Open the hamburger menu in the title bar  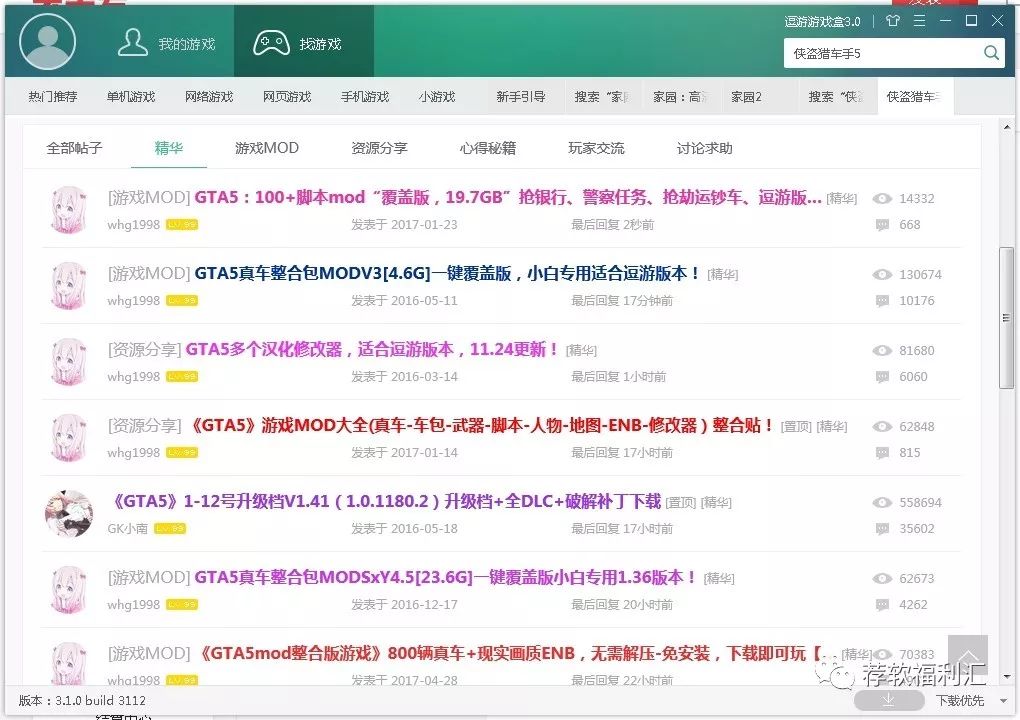(918, 20)
